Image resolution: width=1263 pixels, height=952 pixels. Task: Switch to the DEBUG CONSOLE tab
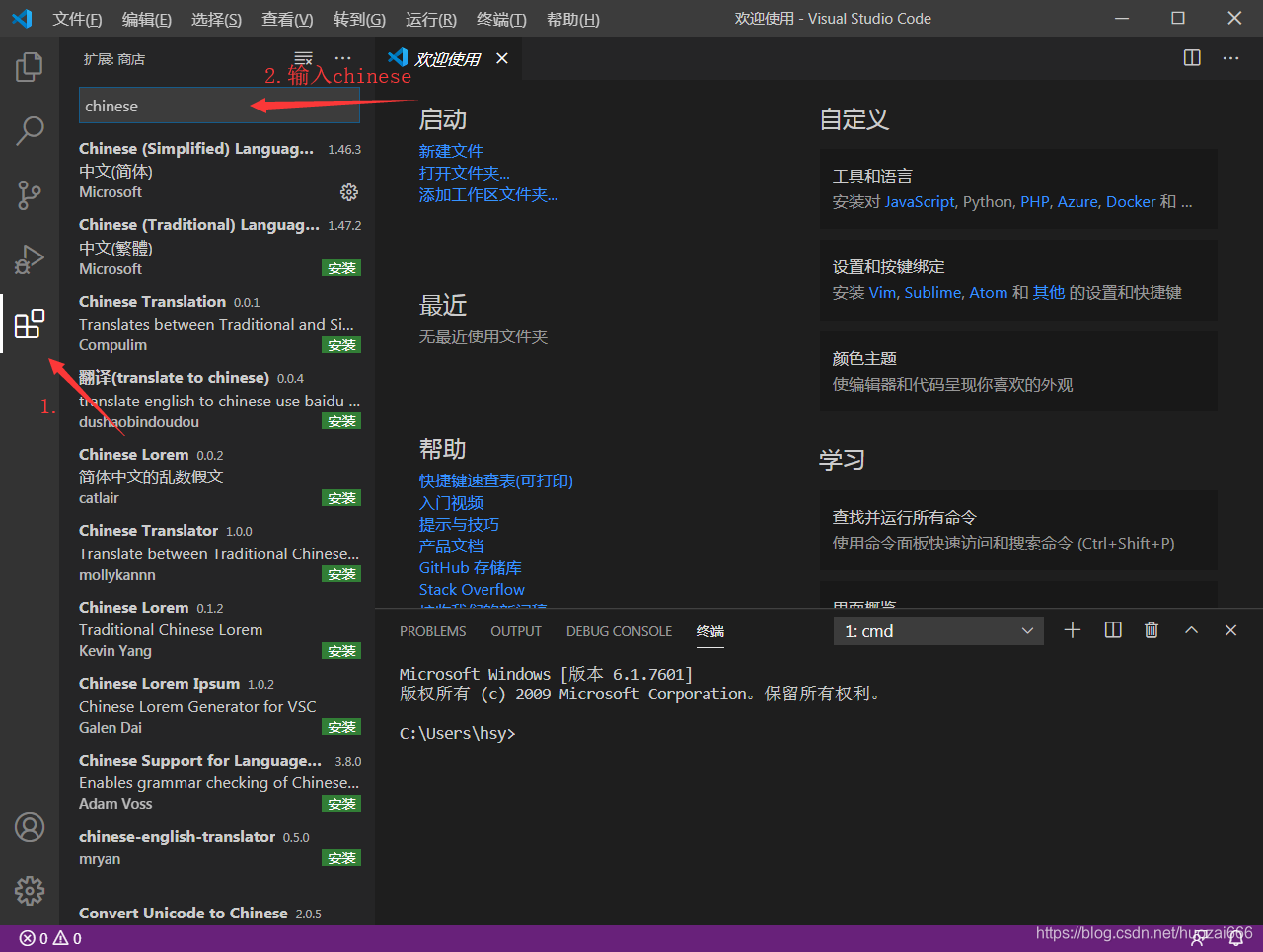pyautogui.click(x=619, y=631)
